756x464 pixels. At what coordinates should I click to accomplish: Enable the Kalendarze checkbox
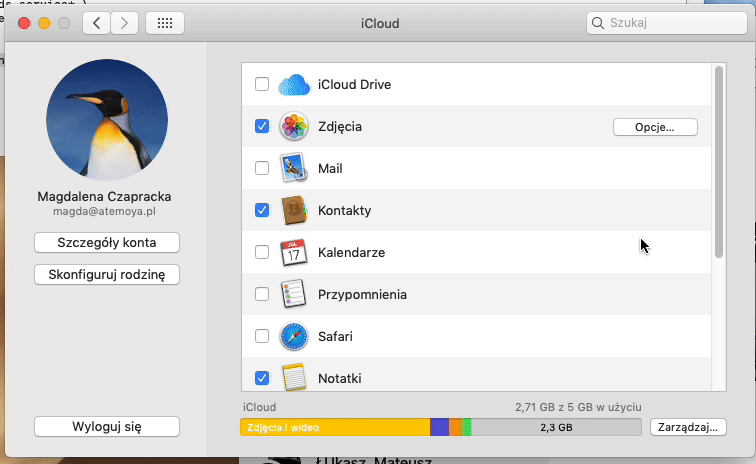pos(262,252)
